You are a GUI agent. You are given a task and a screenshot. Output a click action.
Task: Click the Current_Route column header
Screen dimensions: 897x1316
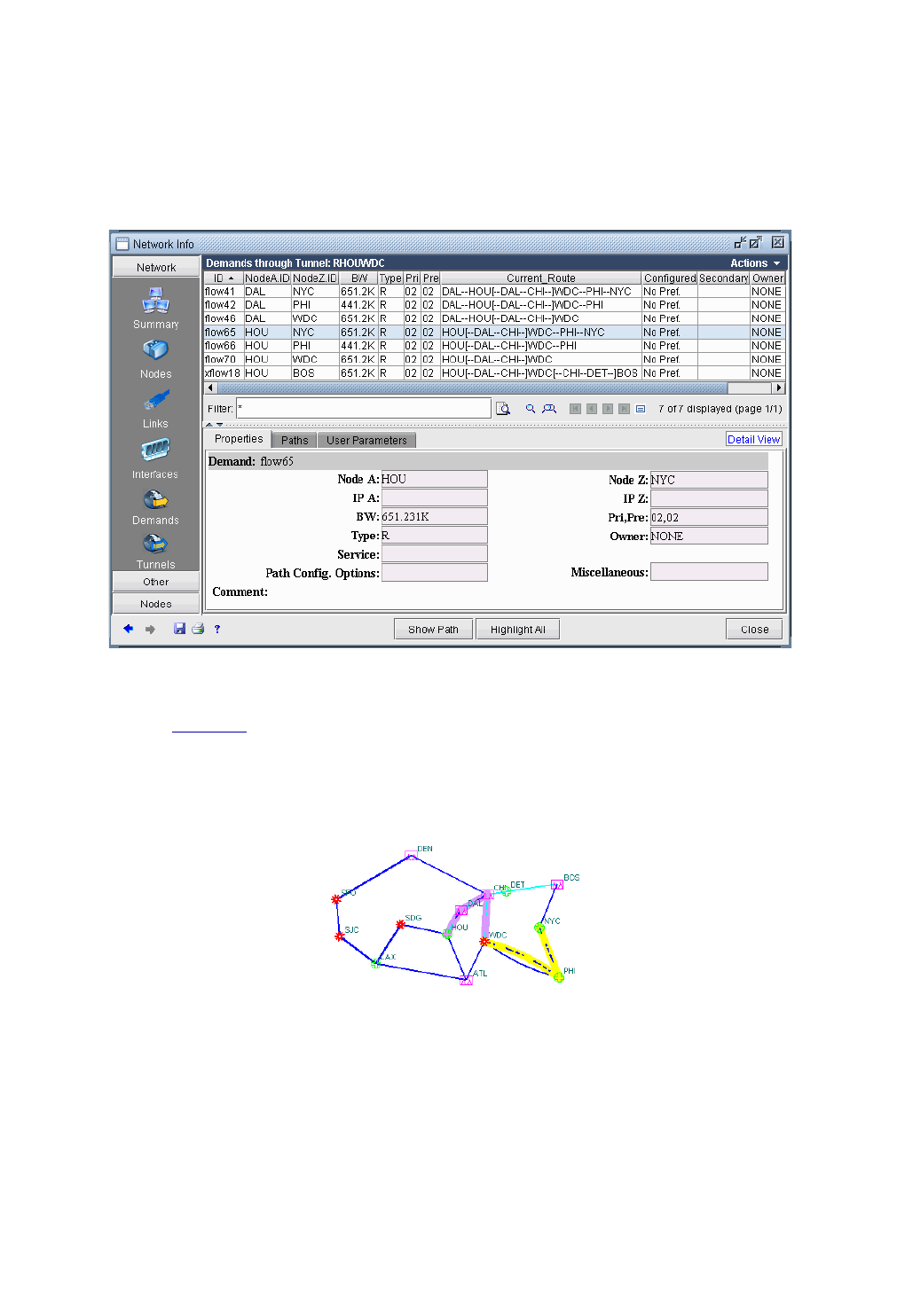[540, 278]
